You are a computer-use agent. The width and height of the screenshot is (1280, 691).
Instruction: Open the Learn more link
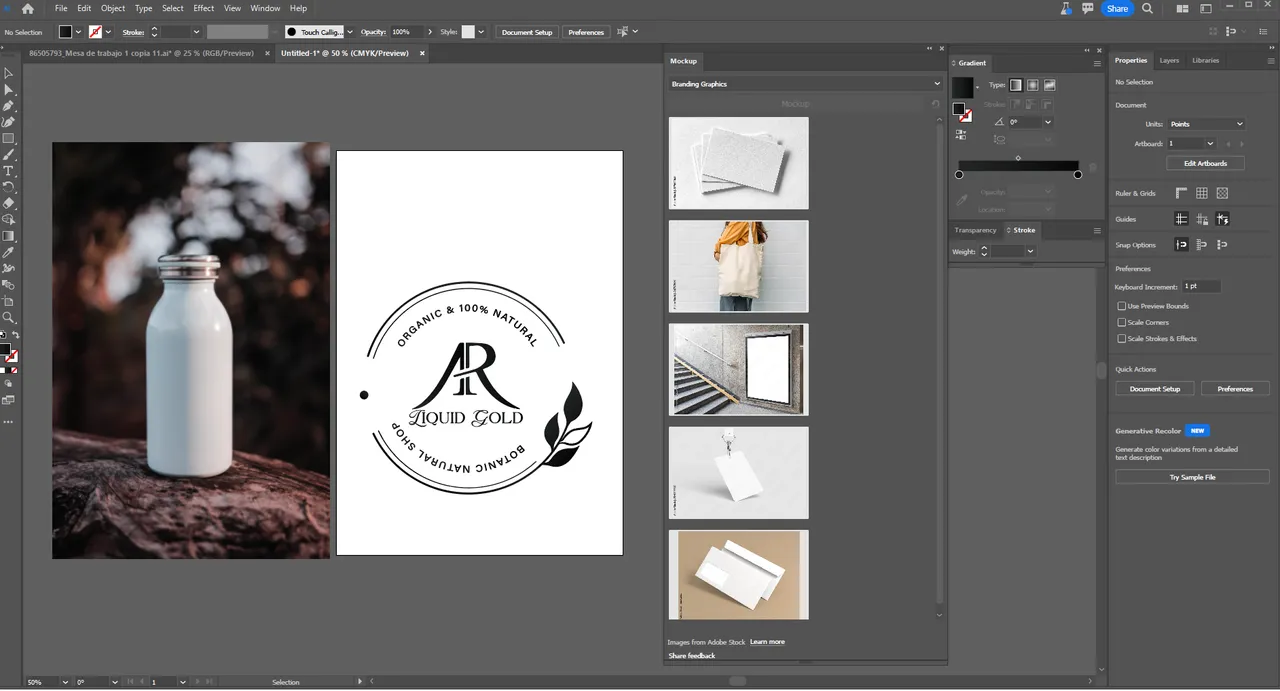(x=767, y=642)
